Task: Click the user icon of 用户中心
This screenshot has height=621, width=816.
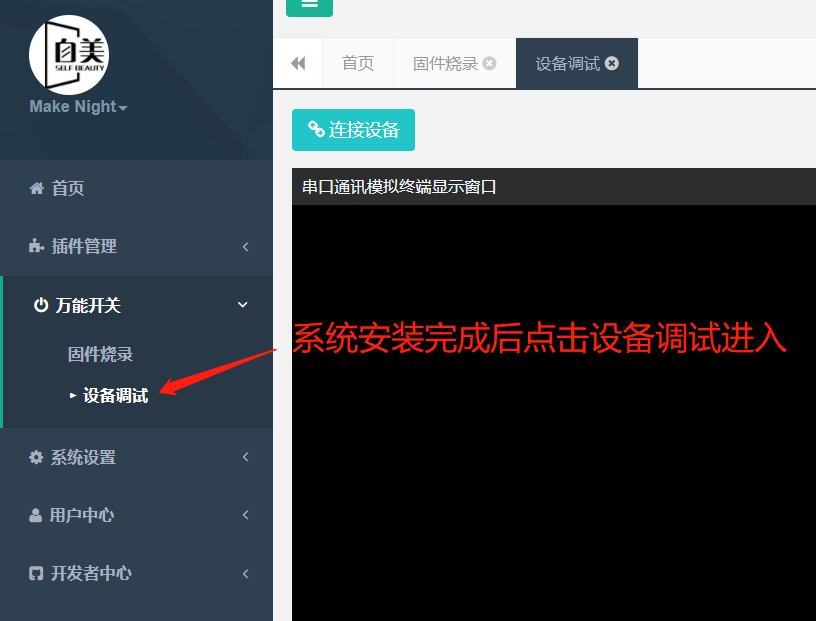Action: pos(35,515)
